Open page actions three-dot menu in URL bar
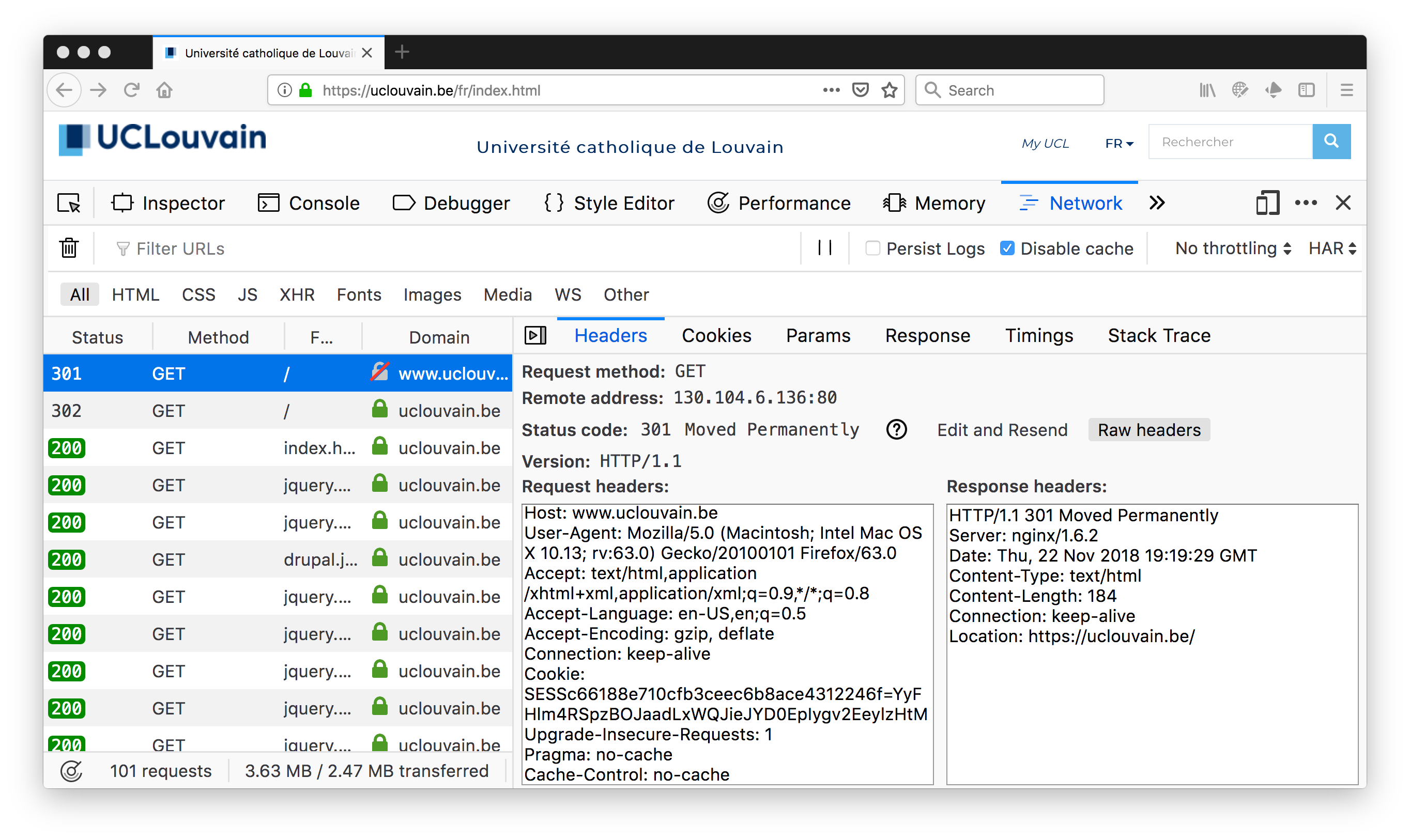 [x=831, y=90]
